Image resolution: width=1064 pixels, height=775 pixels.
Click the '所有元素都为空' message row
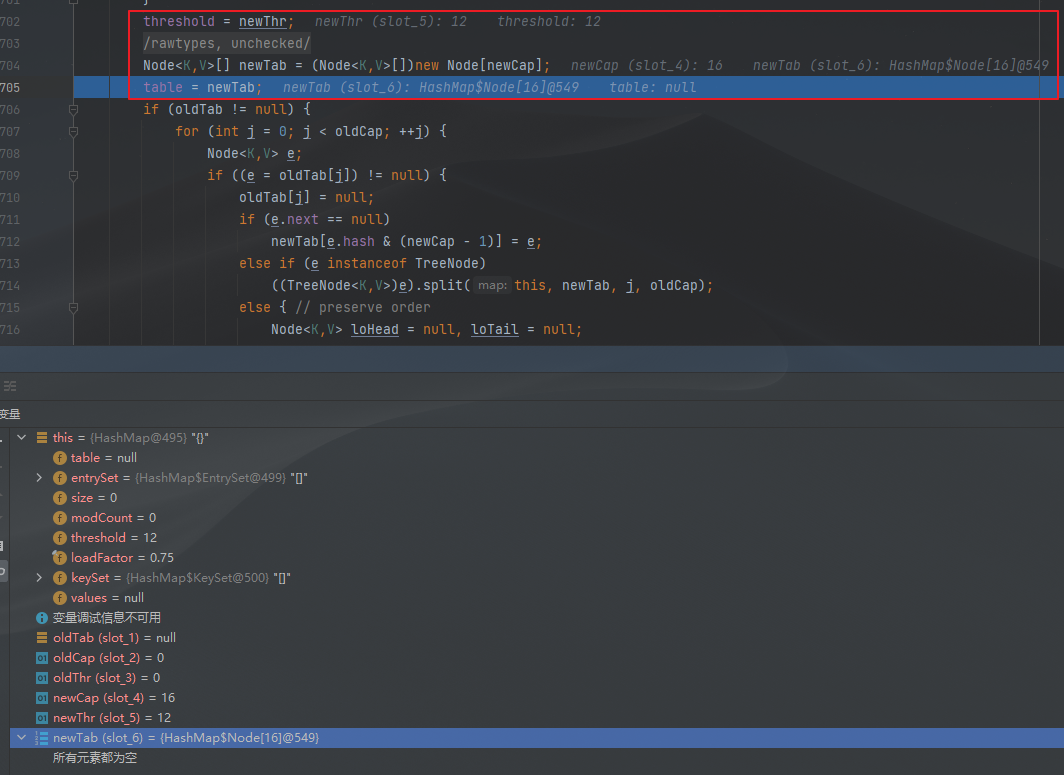coord(537,758)
